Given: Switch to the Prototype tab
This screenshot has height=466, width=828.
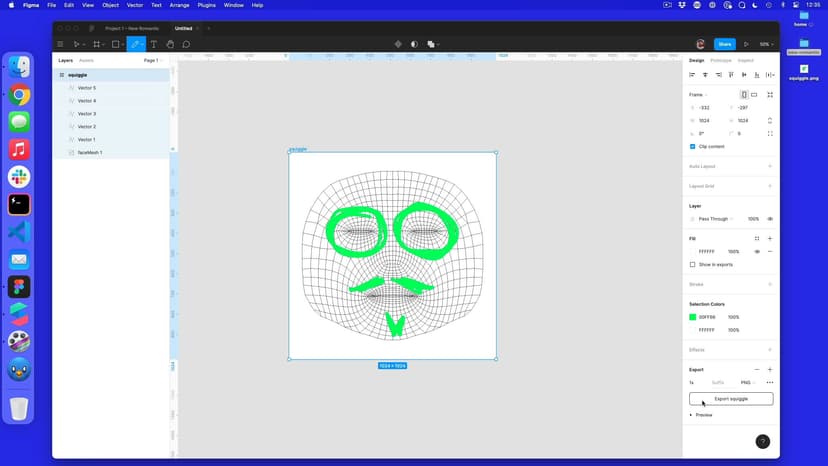Looking at the screenshot, I should pyautogui.click(x=721, y=60).
